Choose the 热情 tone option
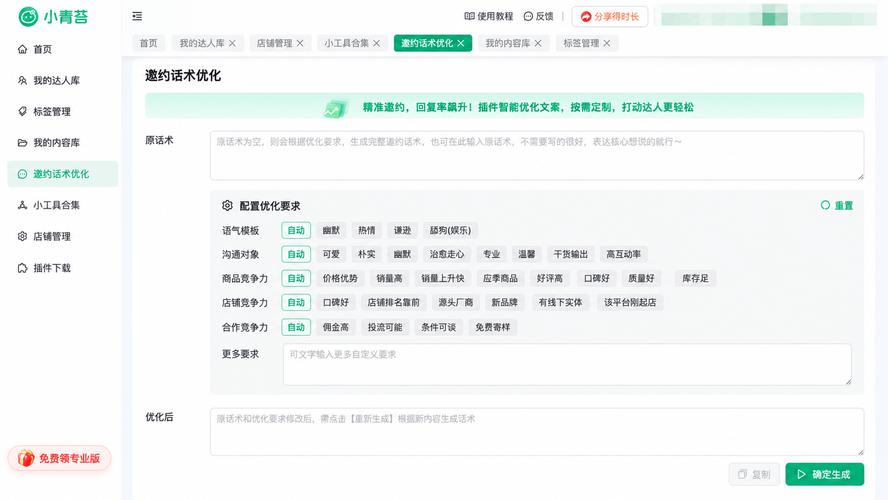This screenshot has height=500, width=888. tap(367, 230)
